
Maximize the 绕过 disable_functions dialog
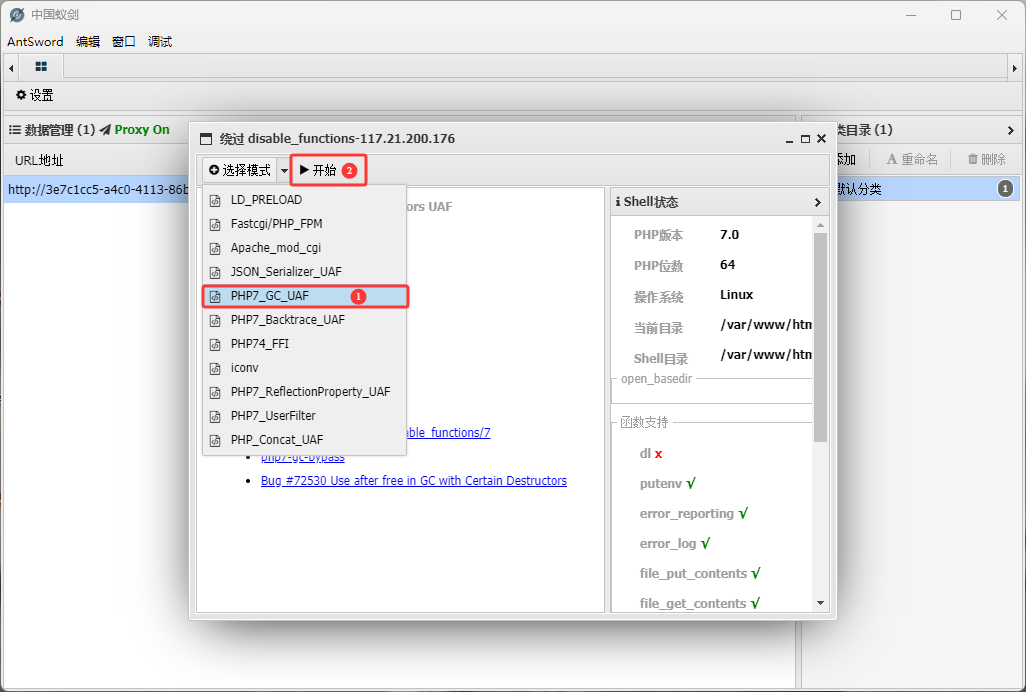805,139
